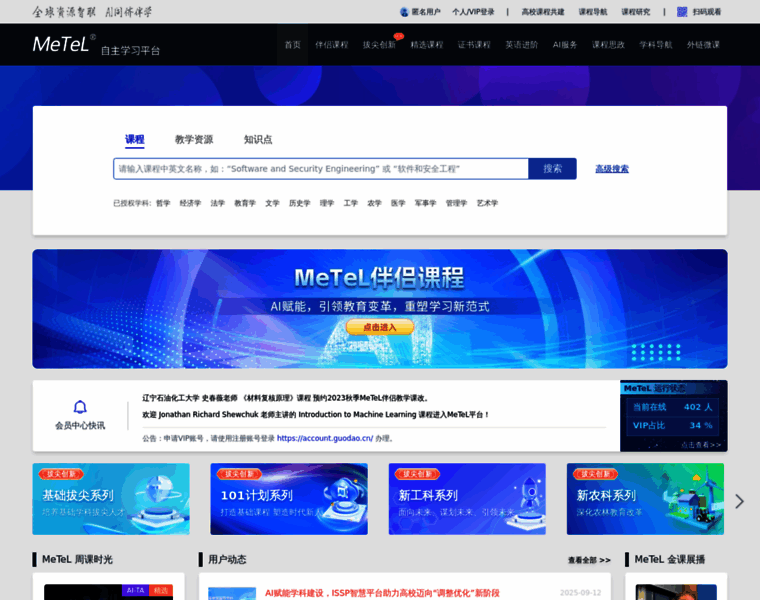The image size is (760, 600).
Task: Open the 拔尖创新 navigation item
Action: click(379, 45)
